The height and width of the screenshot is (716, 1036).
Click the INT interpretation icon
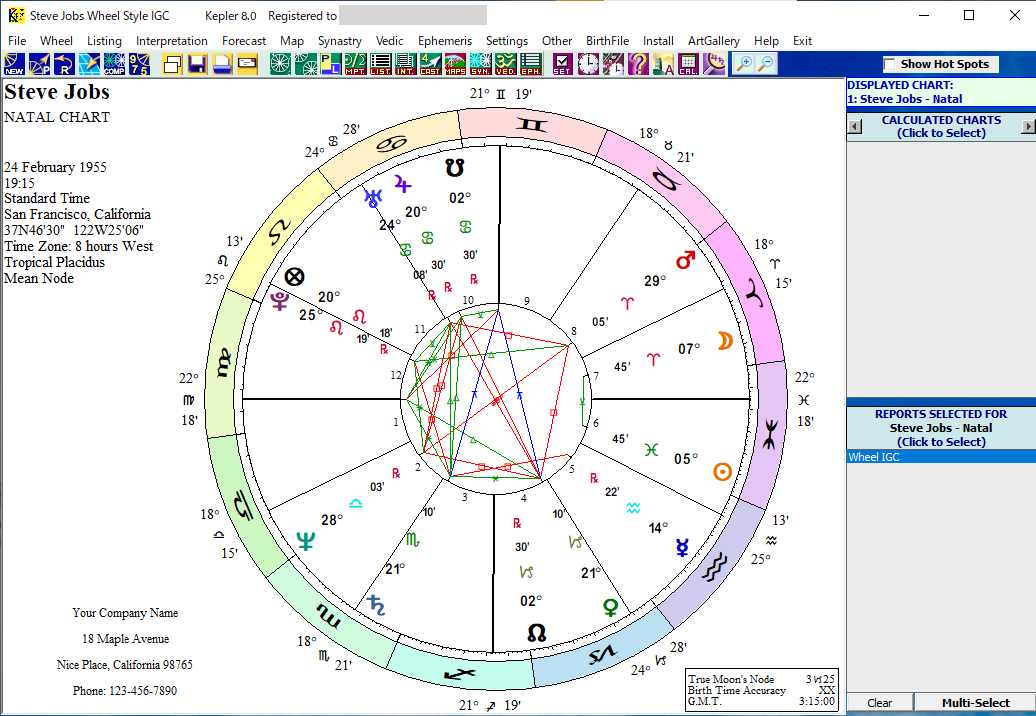tap(406, 64)
